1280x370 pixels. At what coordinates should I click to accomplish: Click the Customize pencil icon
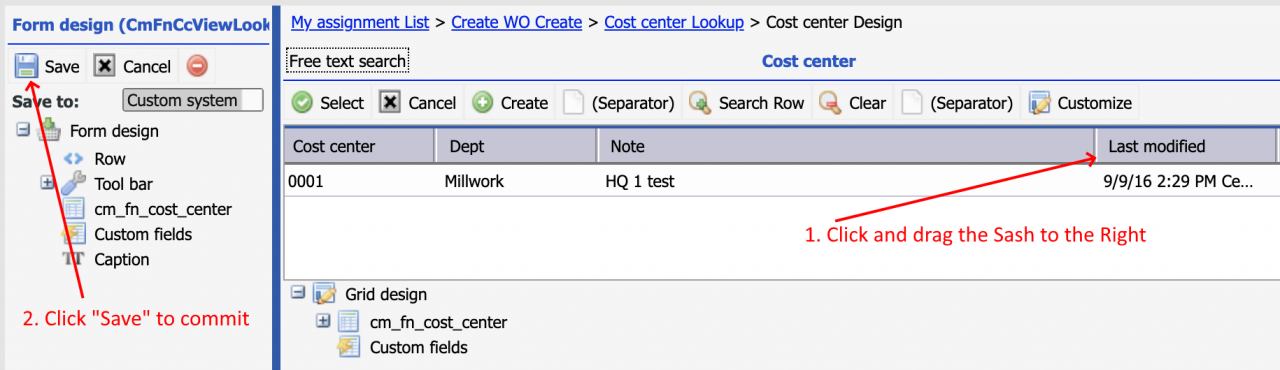1040,102
